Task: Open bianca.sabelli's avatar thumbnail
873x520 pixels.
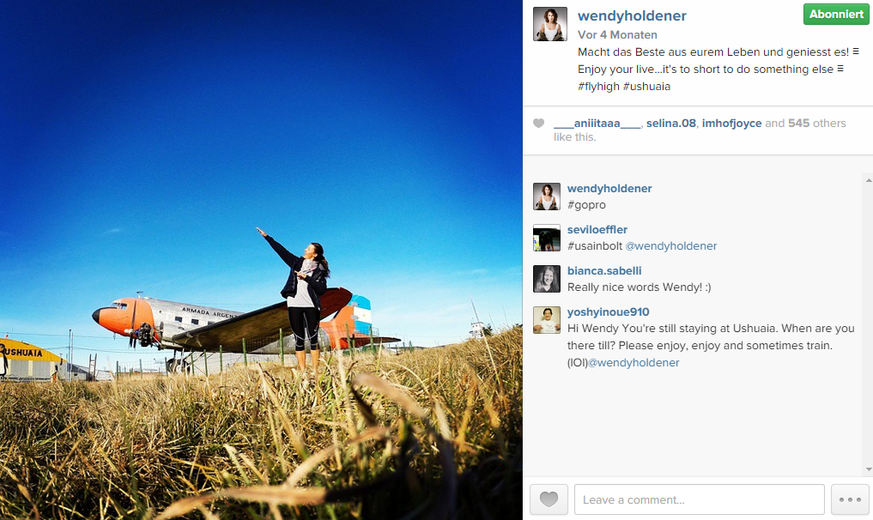Action: pos(547,279)
